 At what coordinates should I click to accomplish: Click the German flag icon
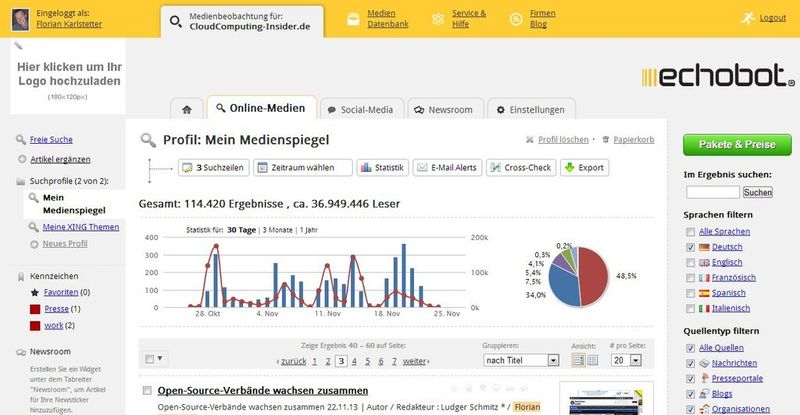coord(704,247)
